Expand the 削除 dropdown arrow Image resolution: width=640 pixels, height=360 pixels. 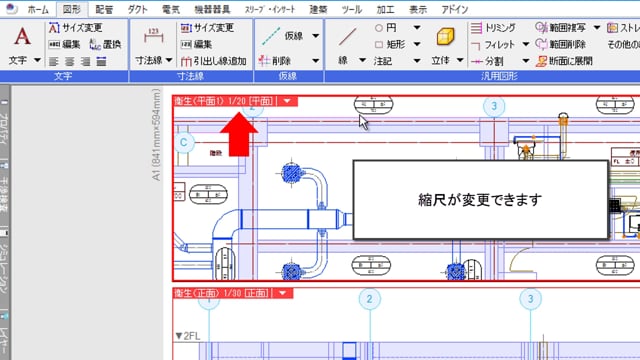pos(316,61)
